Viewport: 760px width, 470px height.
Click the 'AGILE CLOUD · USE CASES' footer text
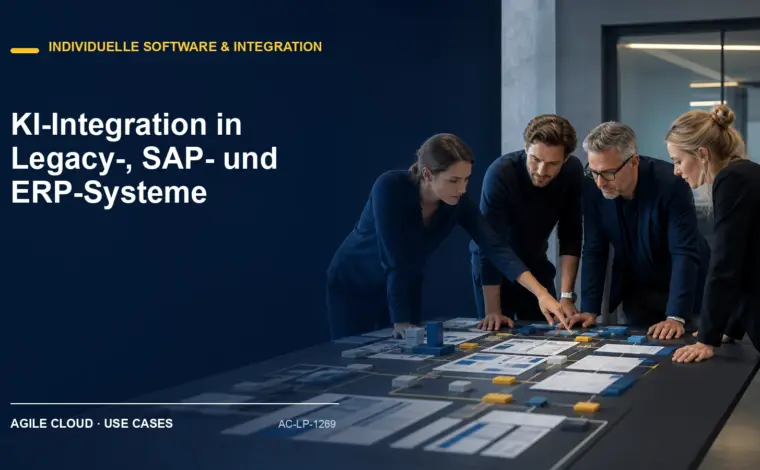tap(92, 423)
